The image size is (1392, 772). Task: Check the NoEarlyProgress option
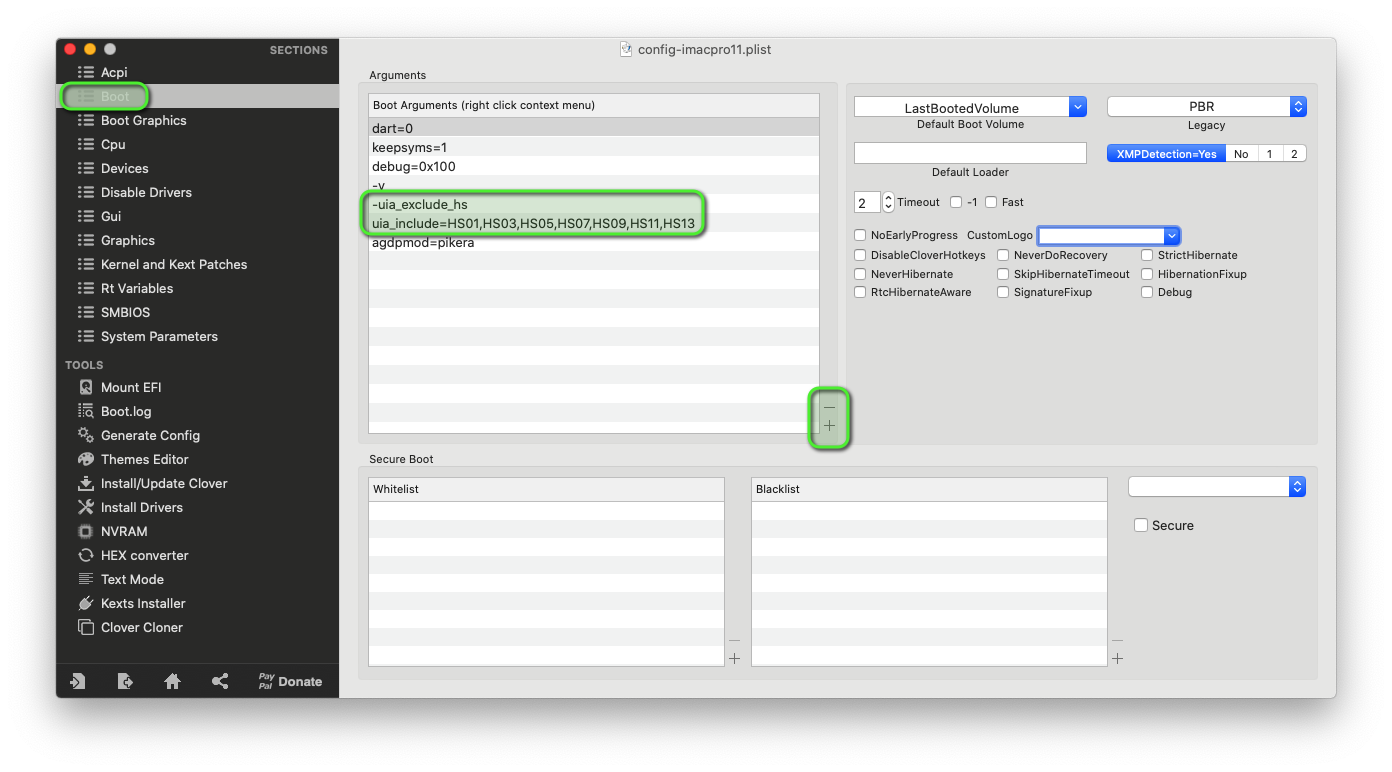(860, 235)
